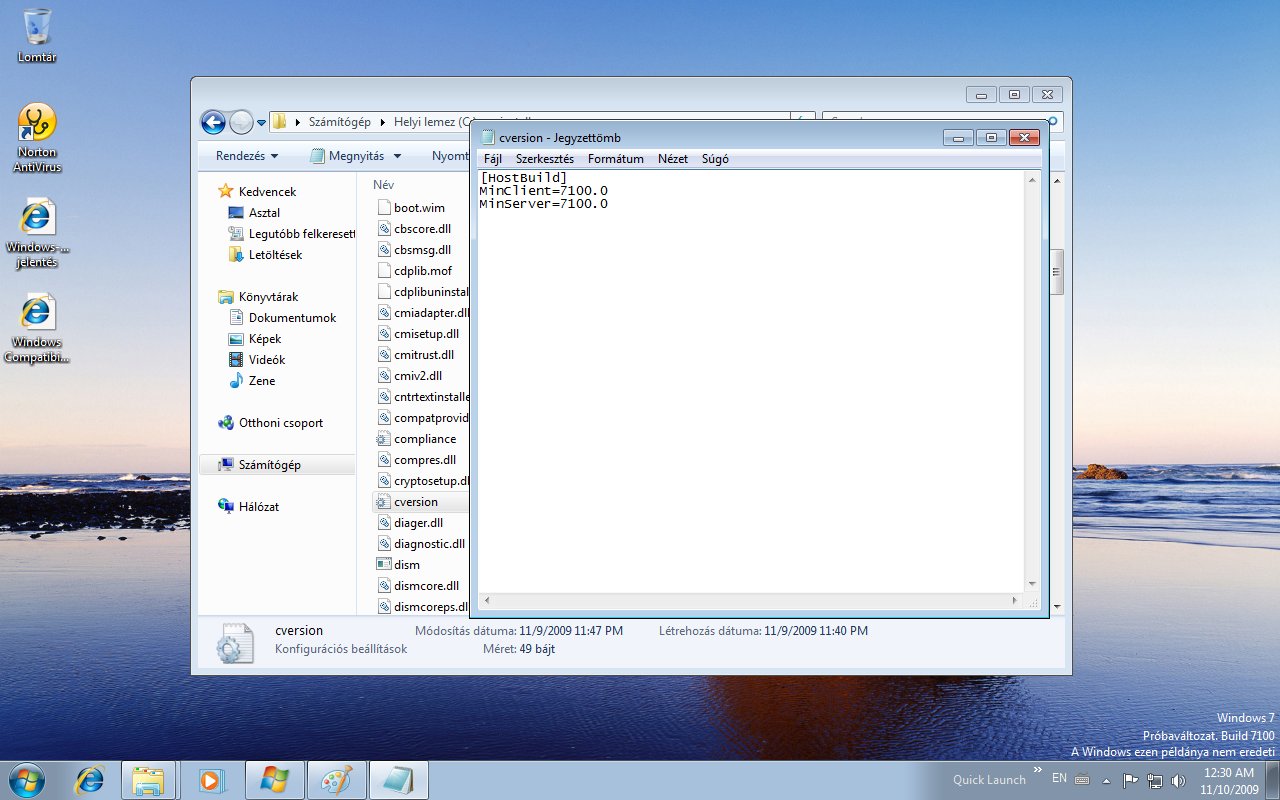Click the clock in the system tray

pos(1229,780)
